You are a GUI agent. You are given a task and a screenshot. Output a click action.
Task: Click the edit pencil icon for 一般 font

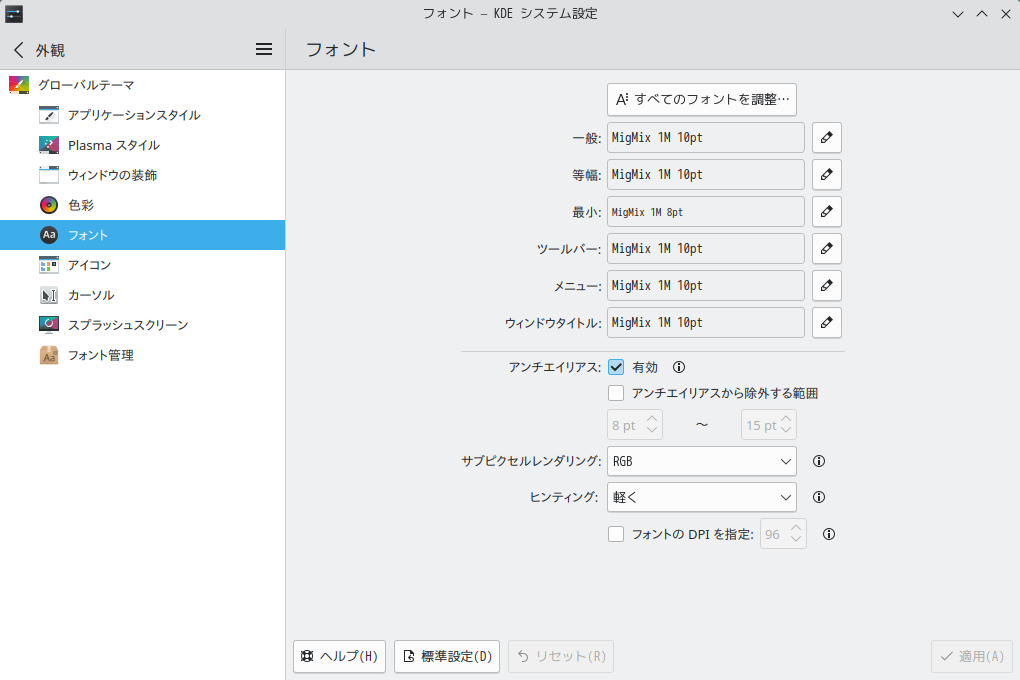point(826,138)
